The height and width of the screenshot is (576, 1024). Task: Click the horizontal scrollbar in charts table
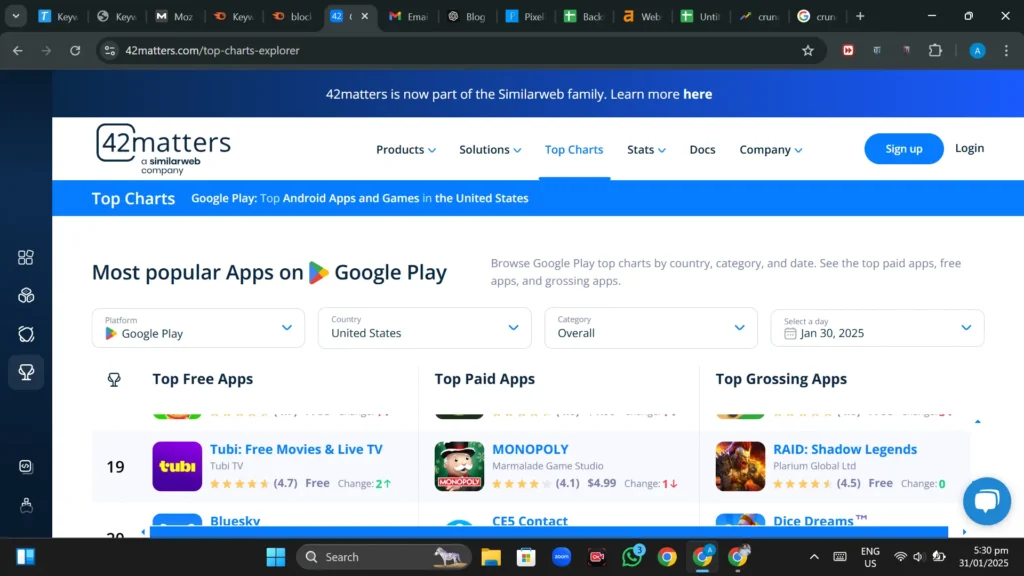point(549,532)
